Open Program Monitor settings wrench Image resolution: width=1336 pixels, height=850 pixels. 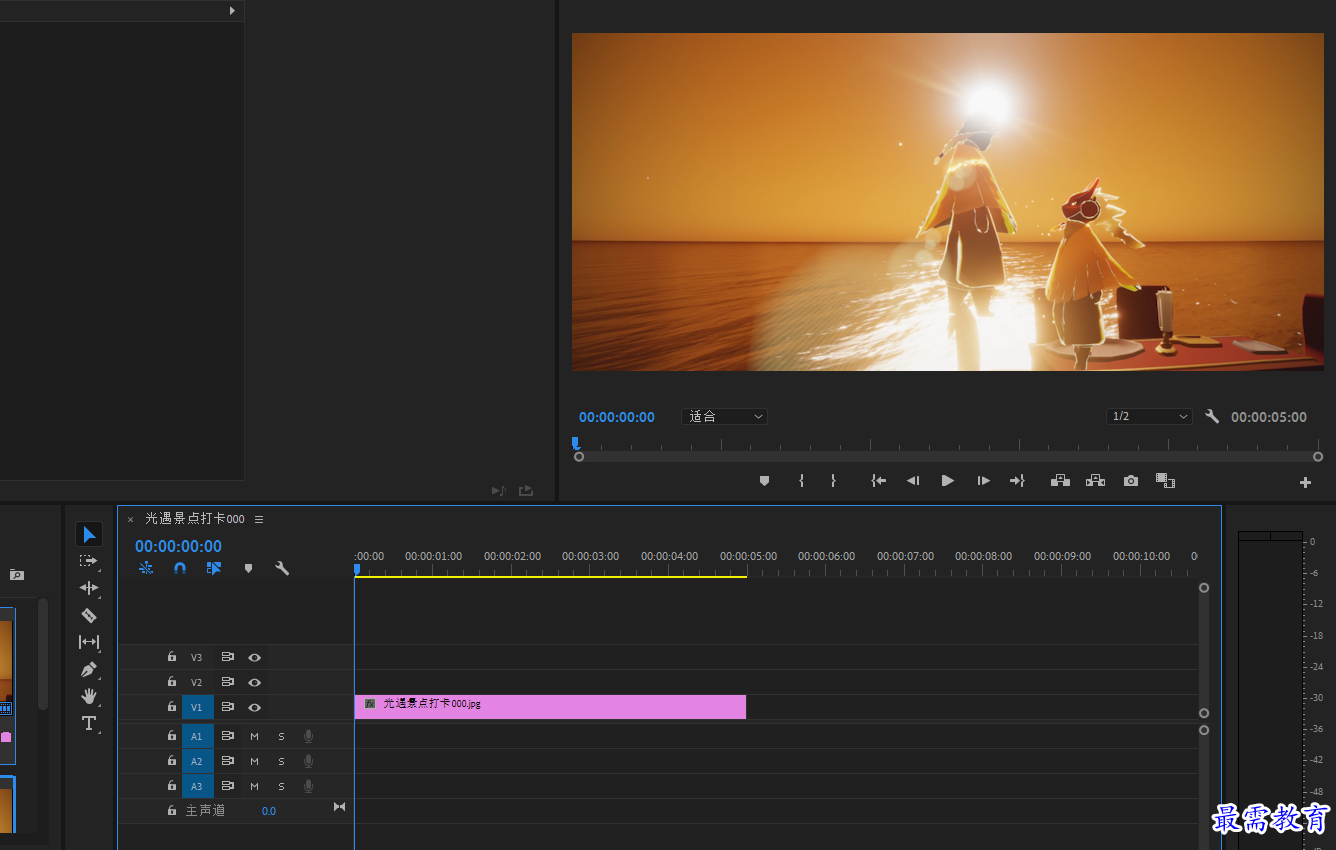pos(1212,416)
